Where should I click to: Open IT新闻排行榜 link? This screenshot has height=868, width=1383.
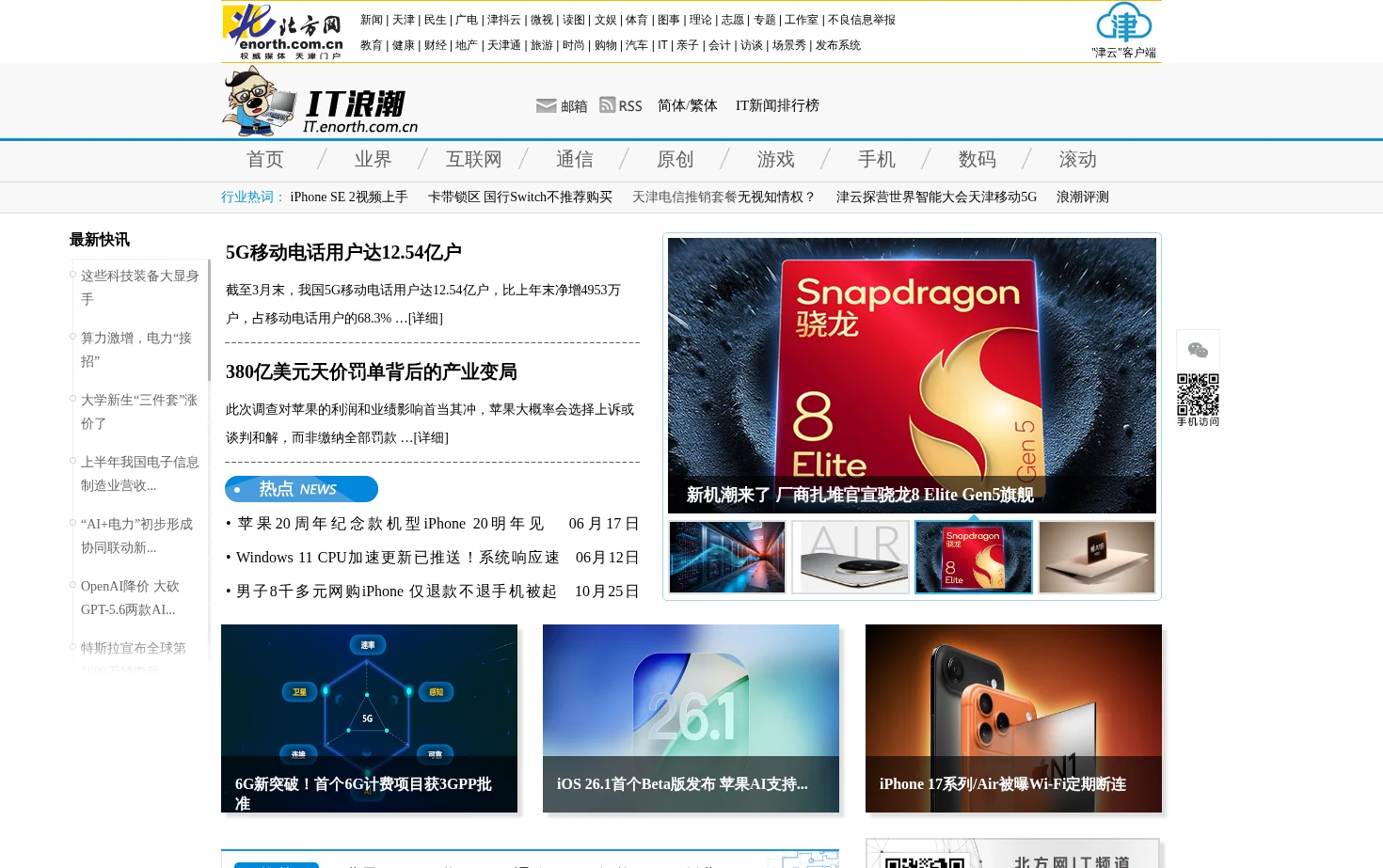click(x=777, y=105)
